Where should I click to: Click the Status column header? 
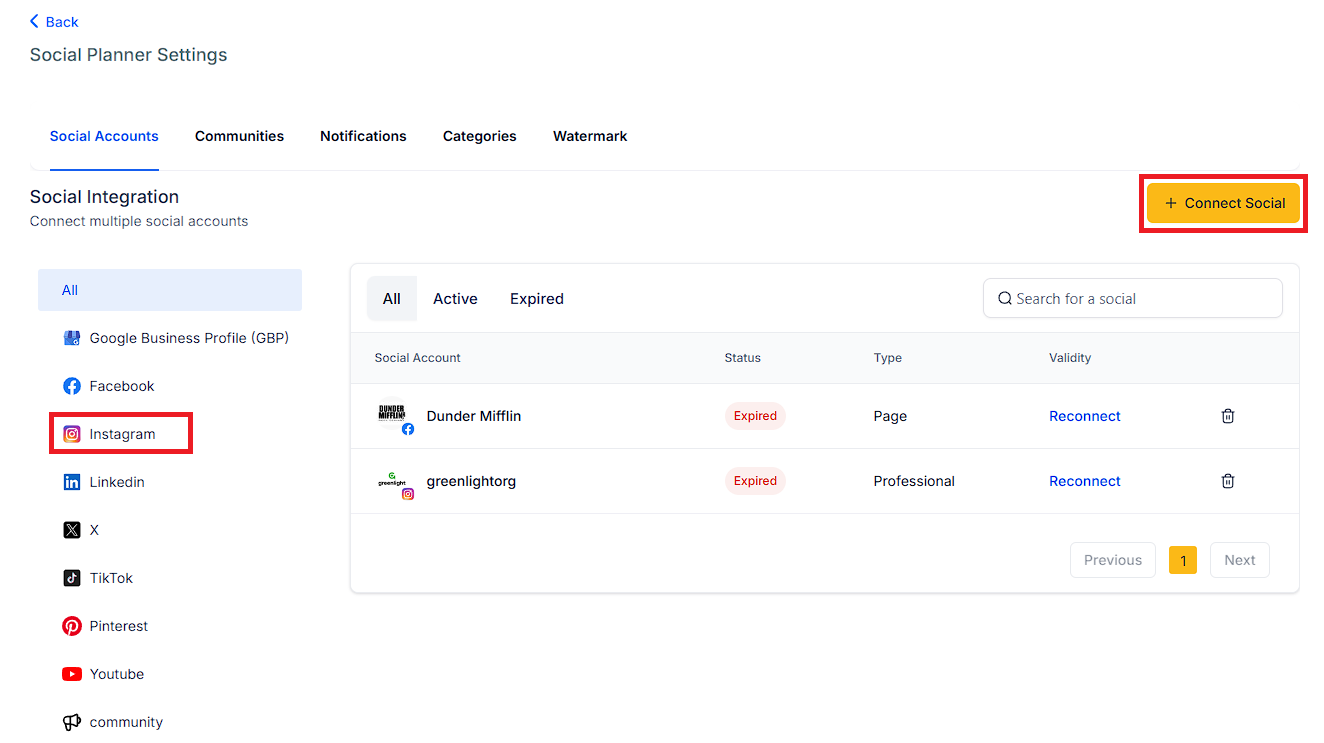click(743, 358)
